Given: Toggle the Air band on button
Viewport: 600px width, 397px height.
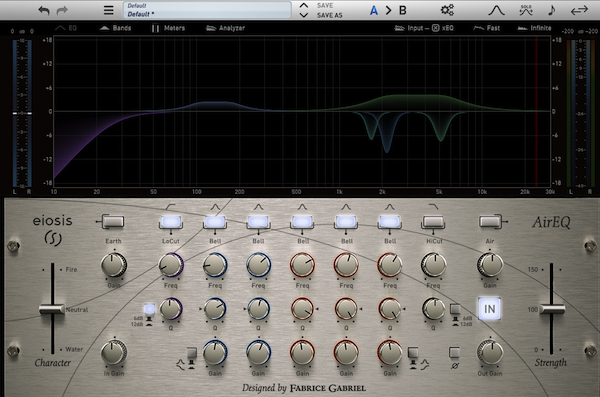Looking at the screenshot, I should point(490,222).
